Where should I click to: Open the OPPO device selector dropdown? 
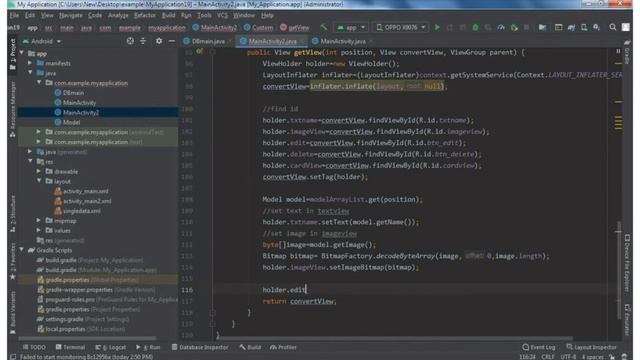click(x=401, y=27)
